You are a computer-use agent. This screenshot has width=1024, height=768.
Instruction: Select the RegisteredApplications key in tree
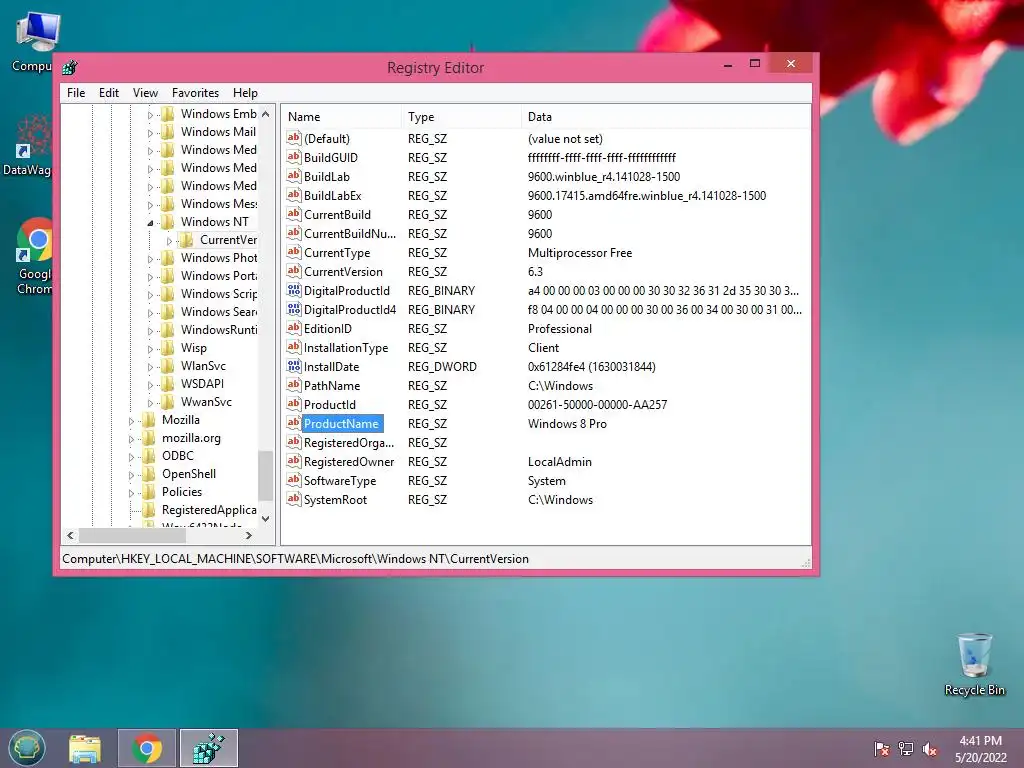[x=209, y=509]
